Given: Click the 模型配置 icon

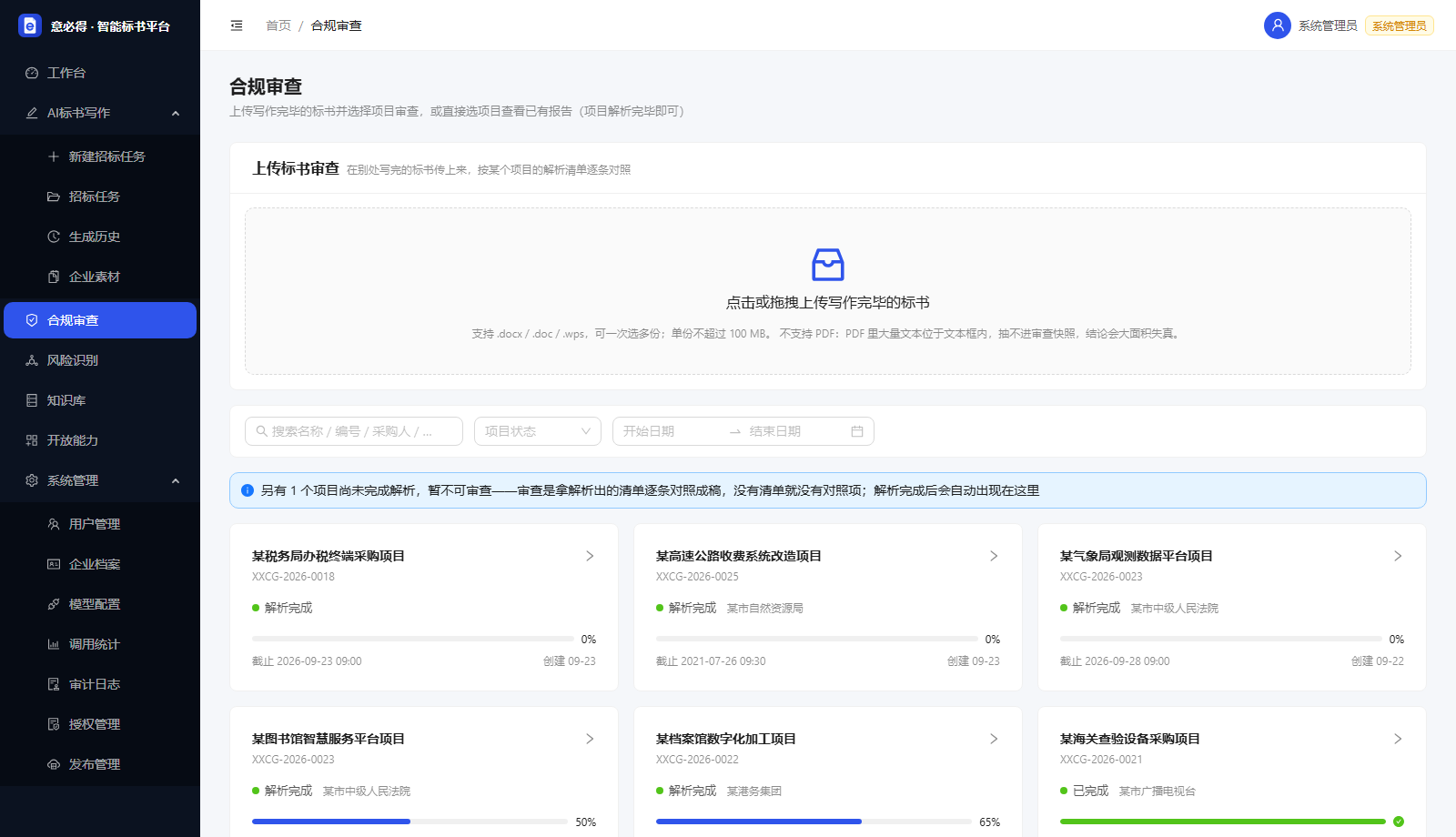Looking at the screenshot, I should point(54,604).
